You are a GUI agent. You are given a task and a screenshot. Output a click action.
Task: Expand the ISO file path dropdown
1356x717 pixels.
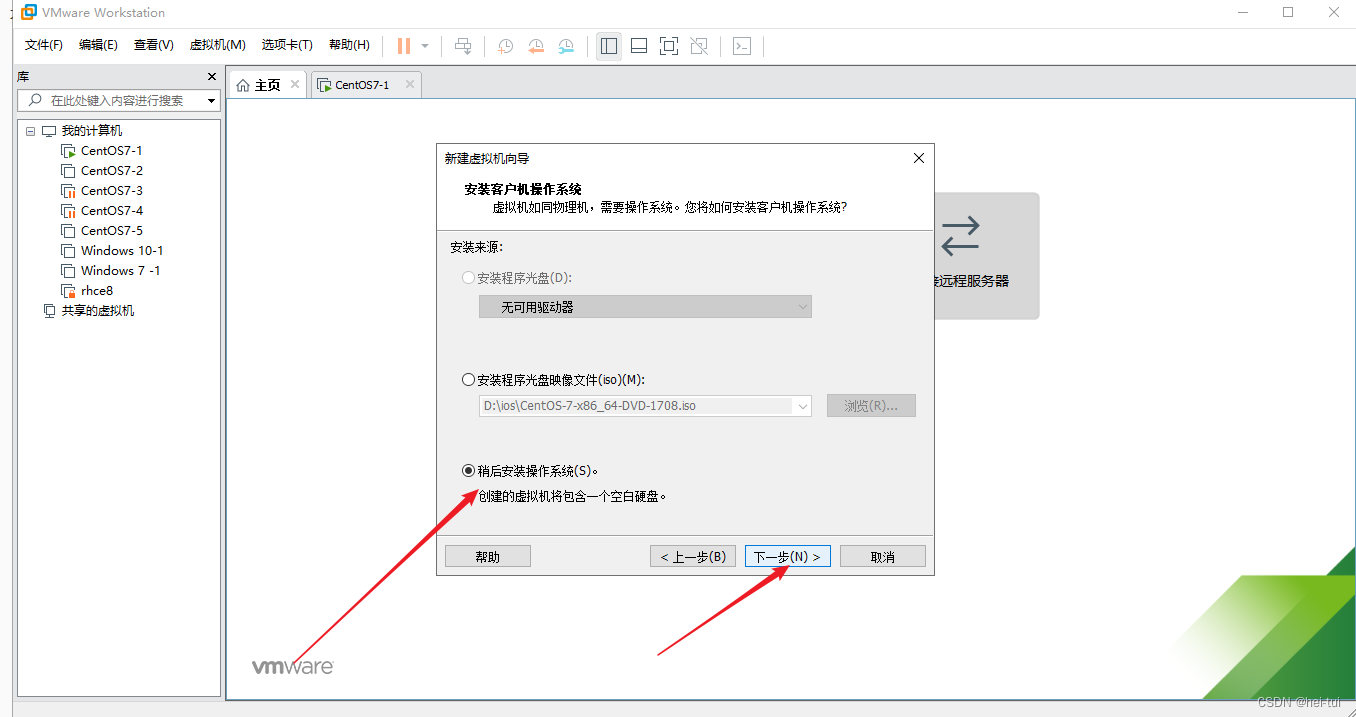pos(802,405)
